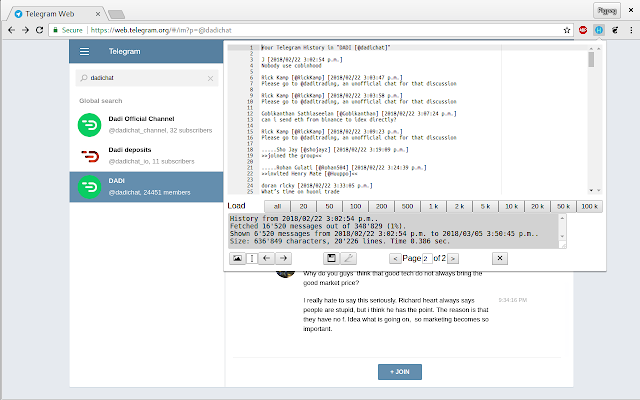Open Dadi Official Channel avatar
The image size is (640, 400).
pos(89,125)
